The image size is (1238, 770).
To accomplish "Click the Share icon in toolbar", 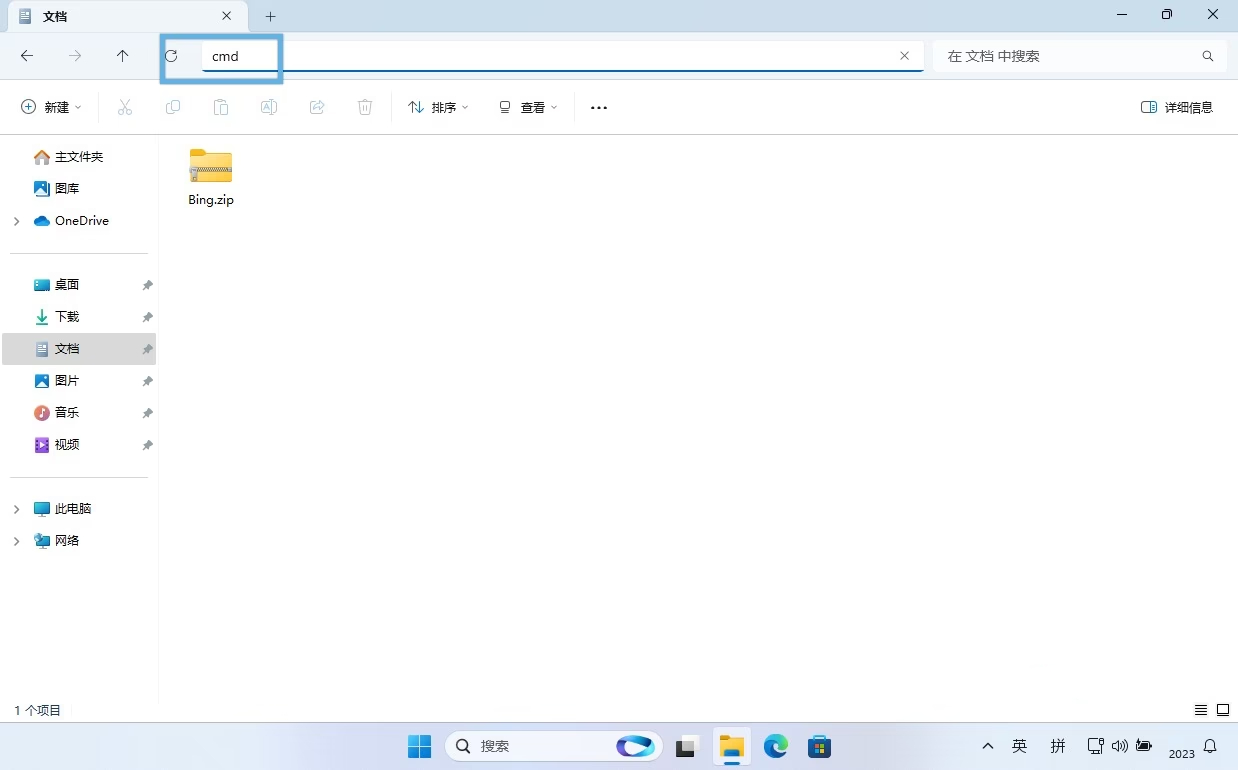I will pos(317,107).
